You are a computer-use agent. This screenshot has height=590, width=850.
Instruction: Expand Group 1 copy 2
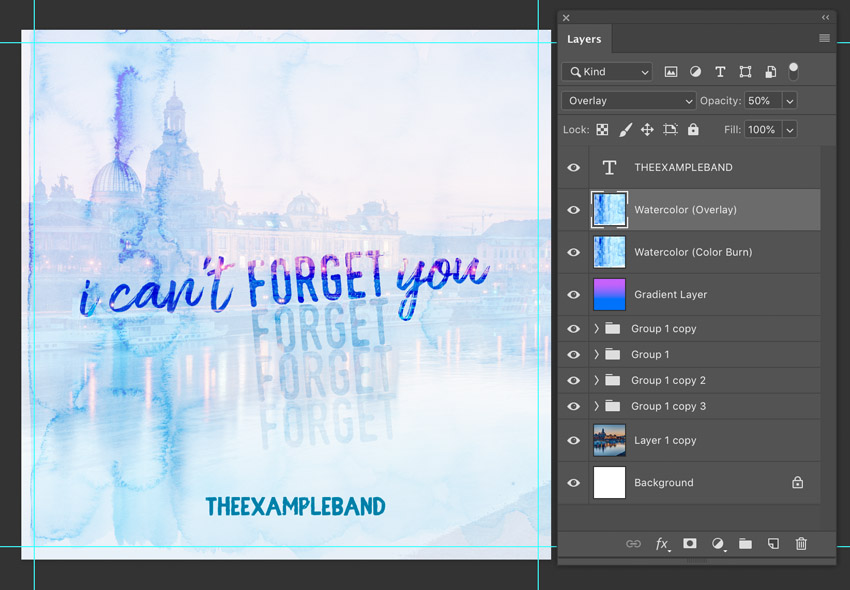[596, 380]
